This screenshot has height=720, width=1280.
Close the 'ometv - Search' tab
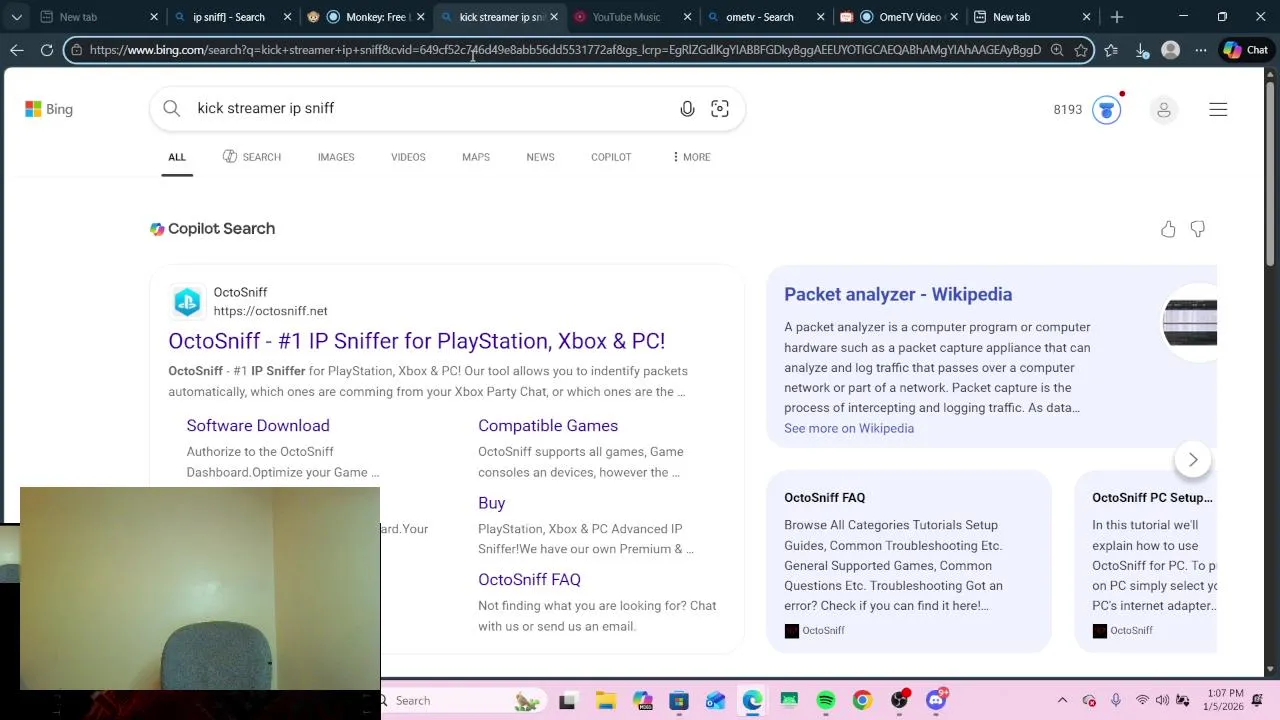point(820,17)
